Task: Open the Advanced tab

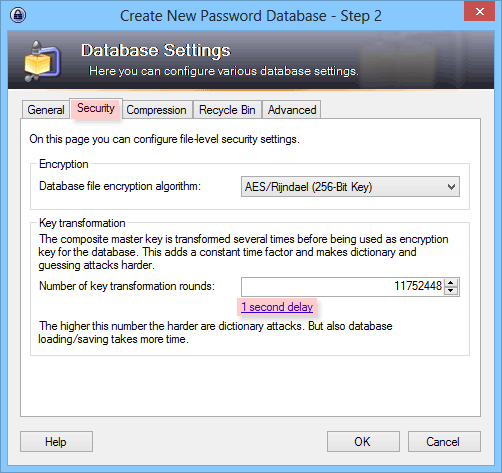Action: (x=292, y=110)
